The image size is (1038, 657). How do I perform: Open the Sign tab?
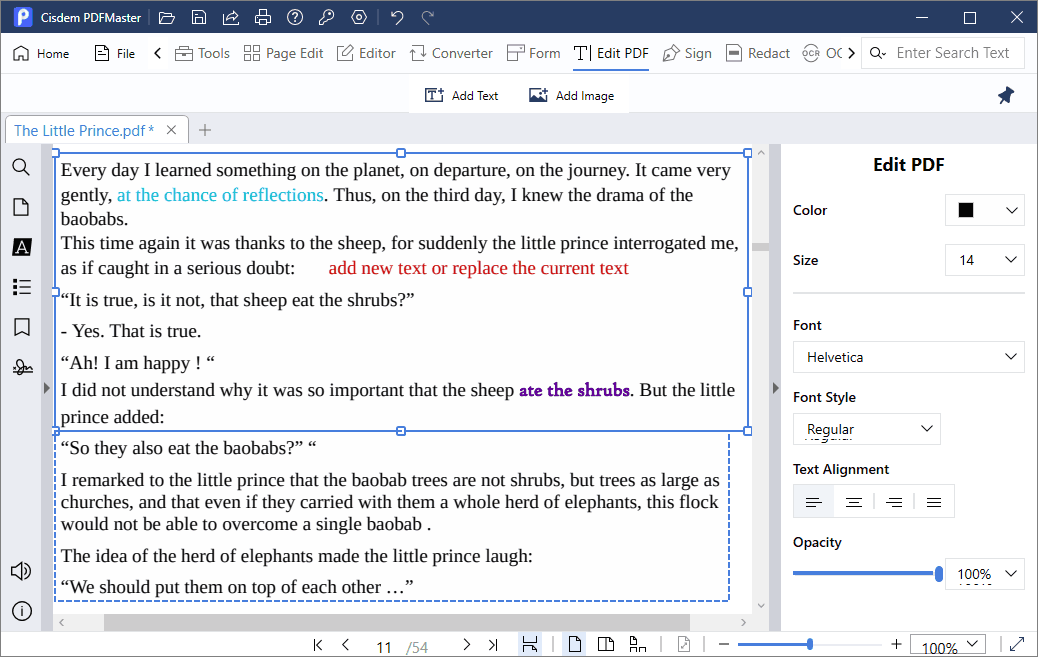click(x=687, y=53)
